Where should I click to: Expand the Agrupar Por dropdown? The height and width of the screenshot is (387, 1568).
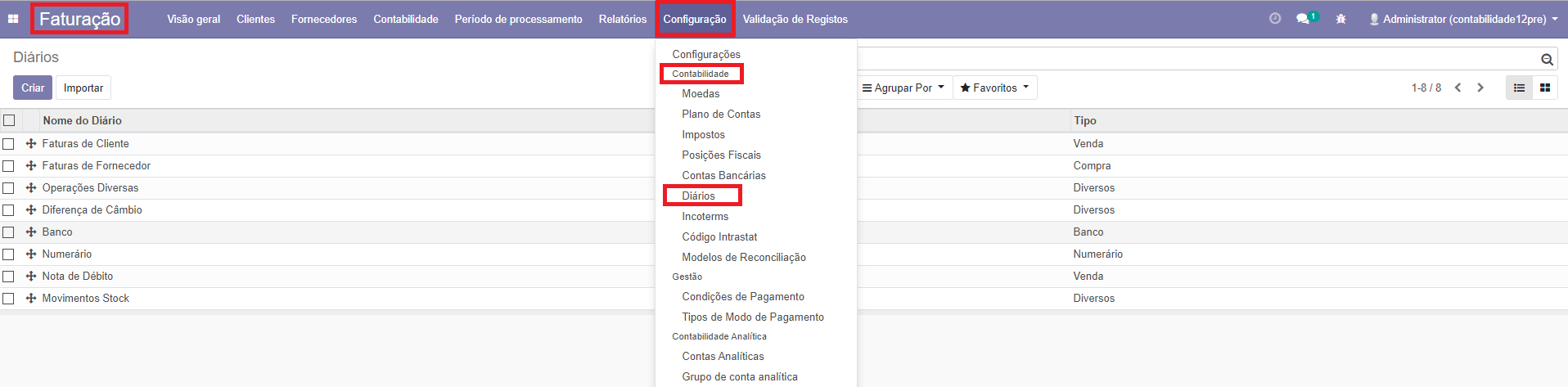click(x=903, y=88)
